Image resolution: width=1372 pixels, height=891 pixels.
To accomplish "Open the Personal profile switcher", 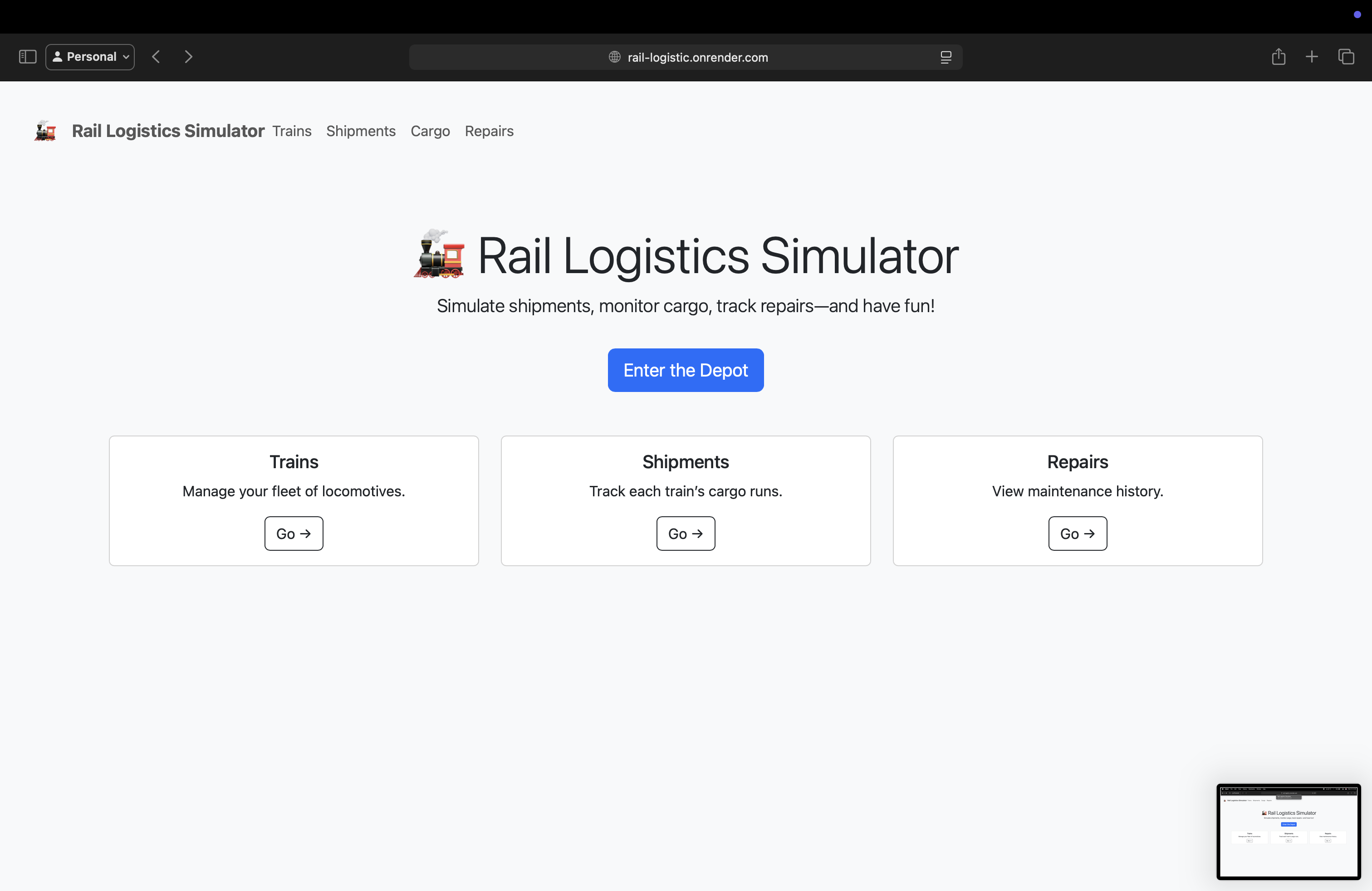I will [x=90, y=56].
